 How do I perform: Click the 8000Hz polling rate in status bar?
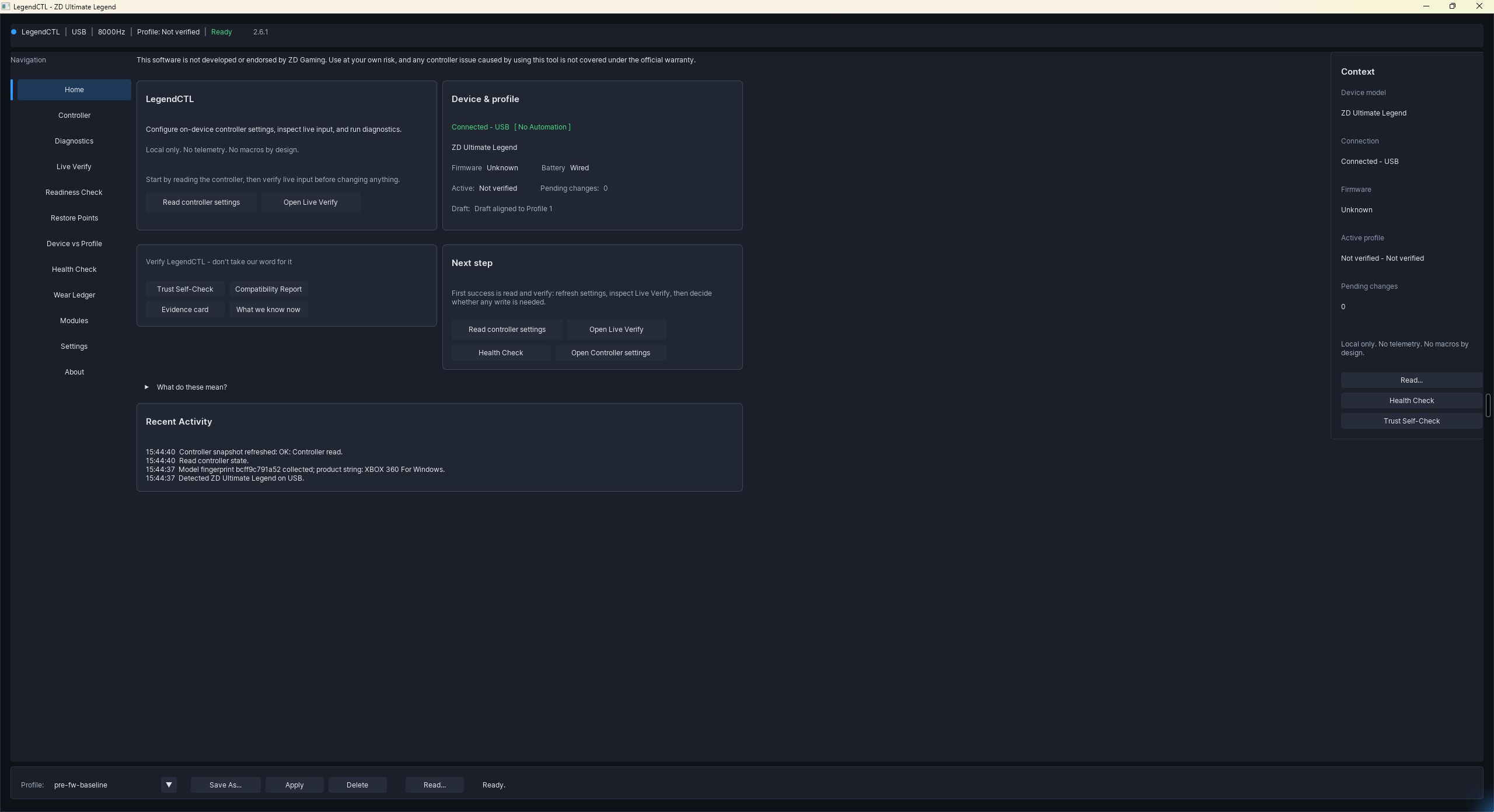(x=111, y=32)
